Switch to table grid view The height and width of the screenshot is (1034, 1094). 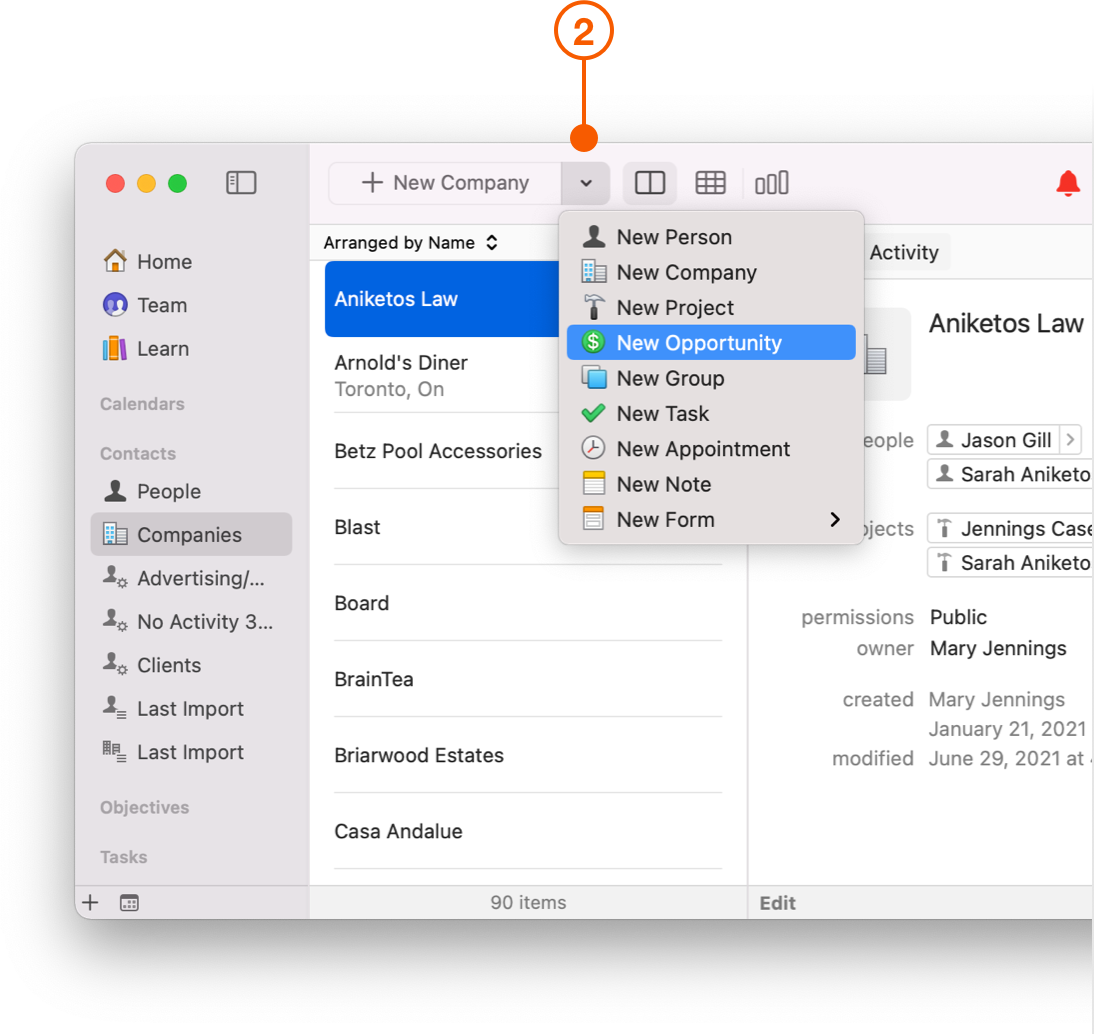click(710, 183)
